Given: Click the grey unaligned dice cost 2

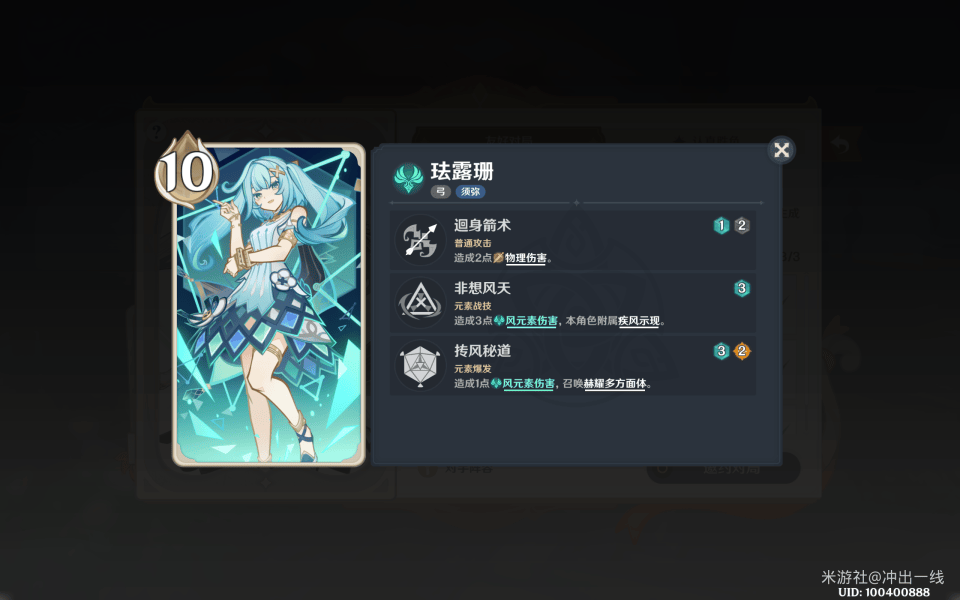Looking at the screenshot, I should tap(741, 226).
